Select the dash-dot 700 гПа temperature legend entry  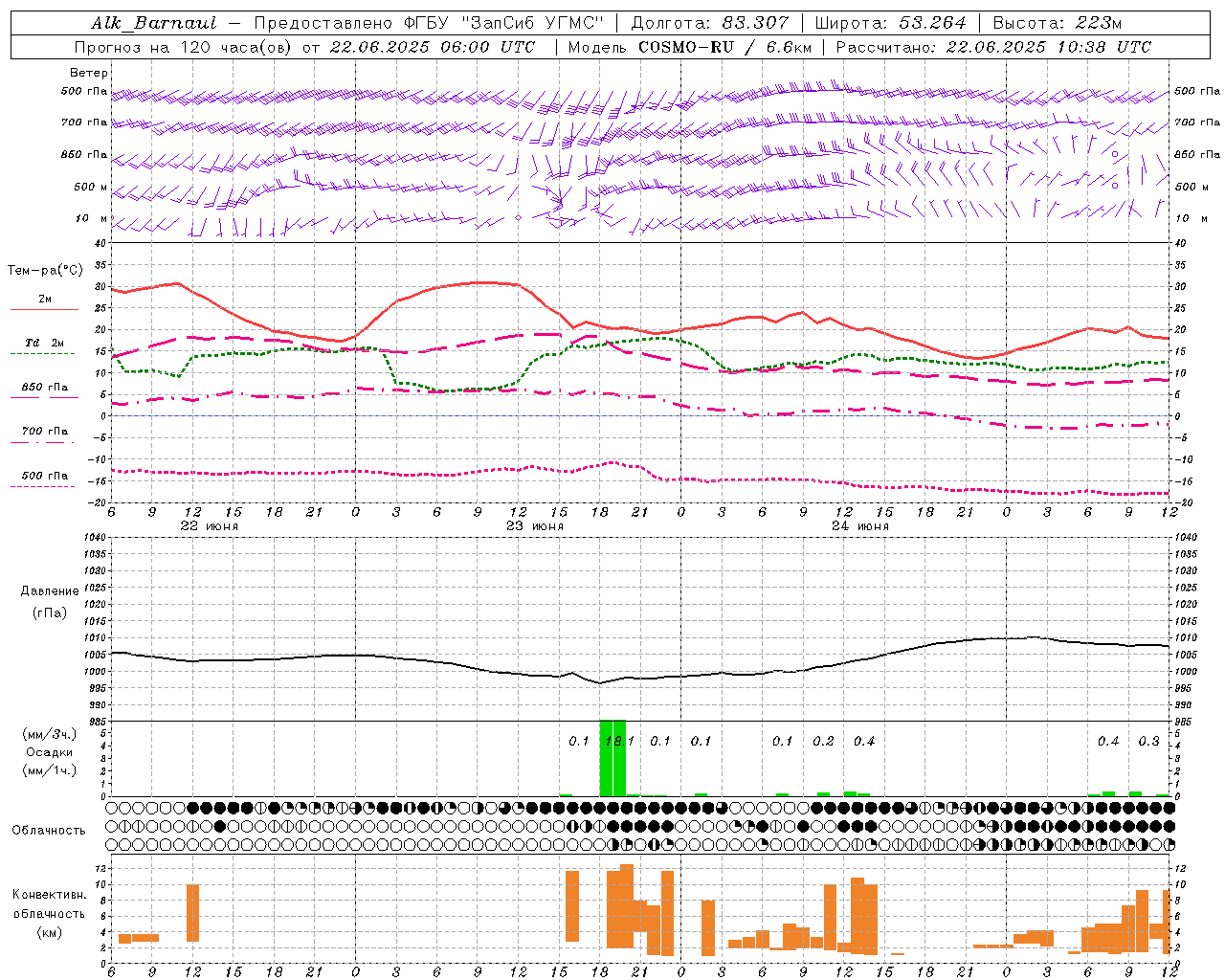point(43,436)
